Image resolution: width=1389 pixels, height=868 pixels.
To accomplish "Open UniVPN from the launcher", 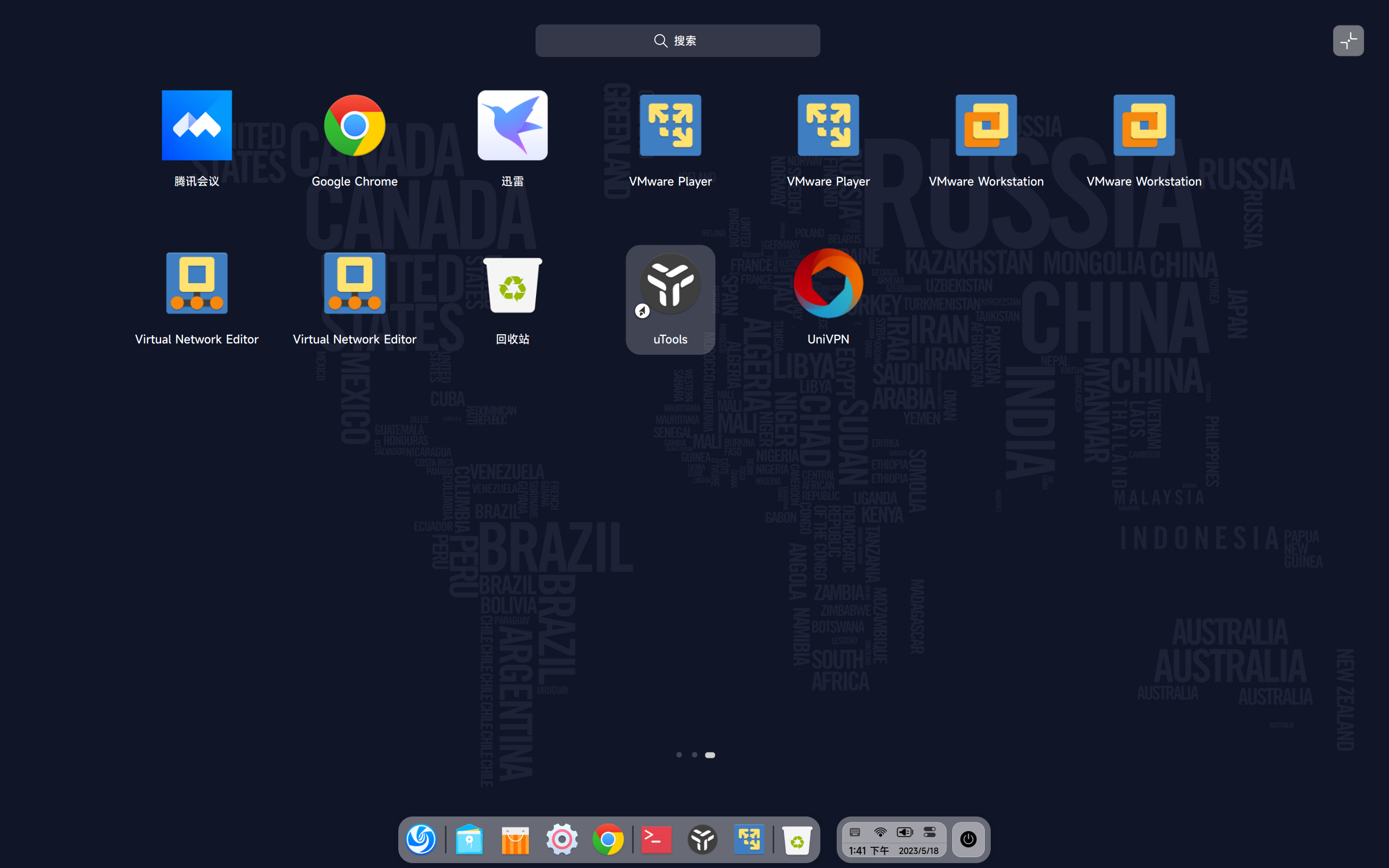I will coord(827,283).
